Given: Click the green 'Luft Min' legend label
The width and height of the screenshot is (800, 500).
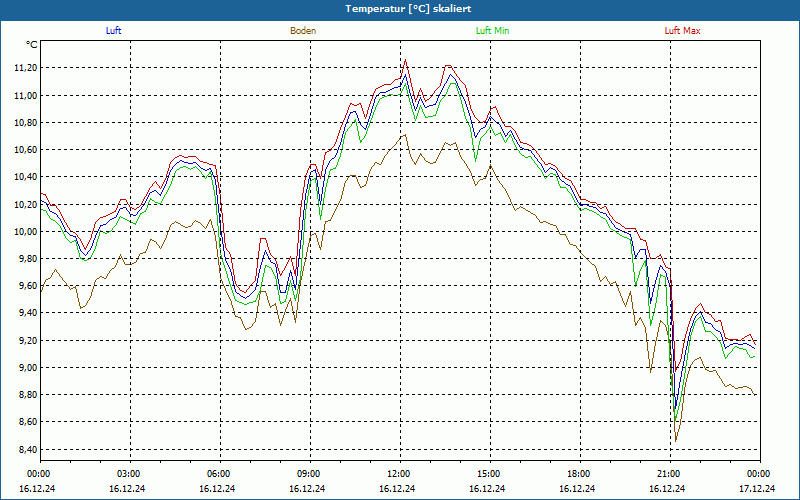Looking at the screenshot, I should coord(492,31).
